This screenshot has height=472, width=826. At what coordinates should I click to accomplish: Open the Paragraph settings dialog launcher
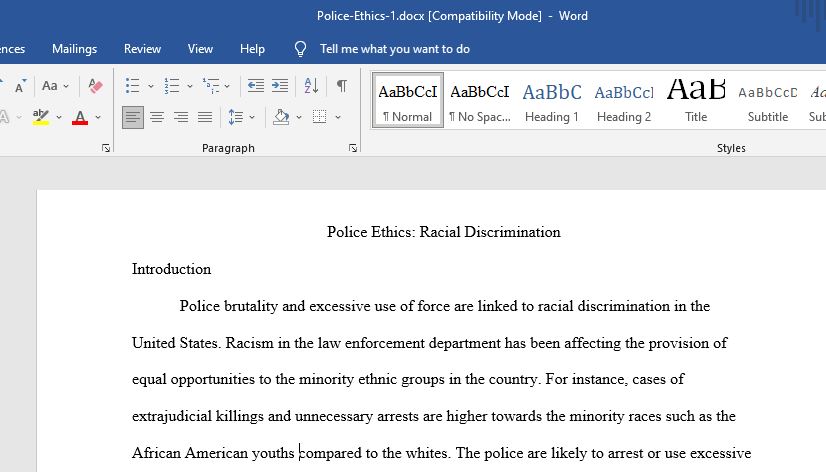tap(353, 149)
